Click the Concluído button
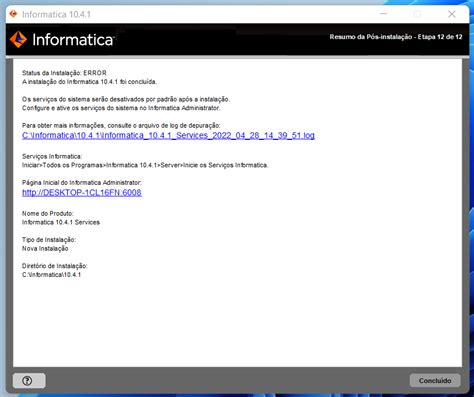Screen dimensions: 474x397 [435, 380]
